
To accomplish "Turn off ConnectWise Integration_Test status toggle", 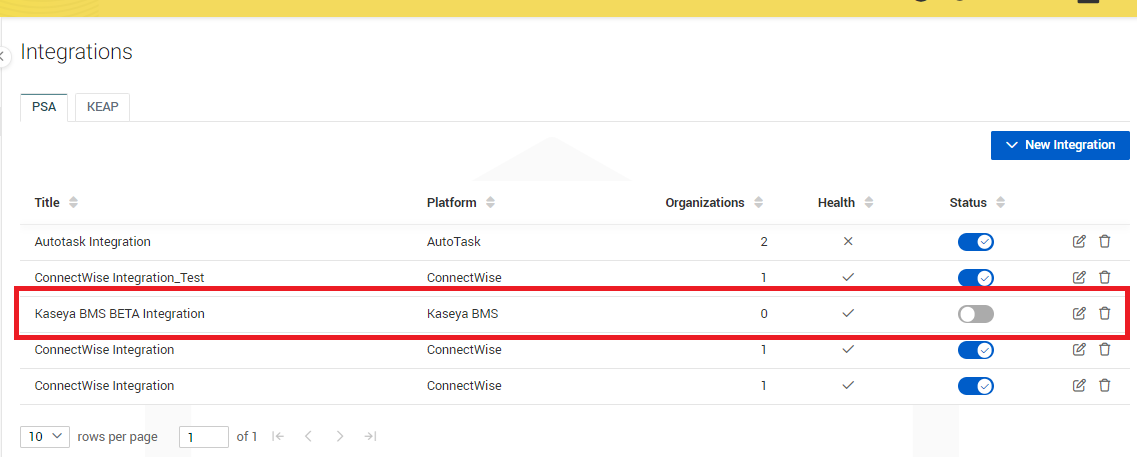I will pos(975,278).
